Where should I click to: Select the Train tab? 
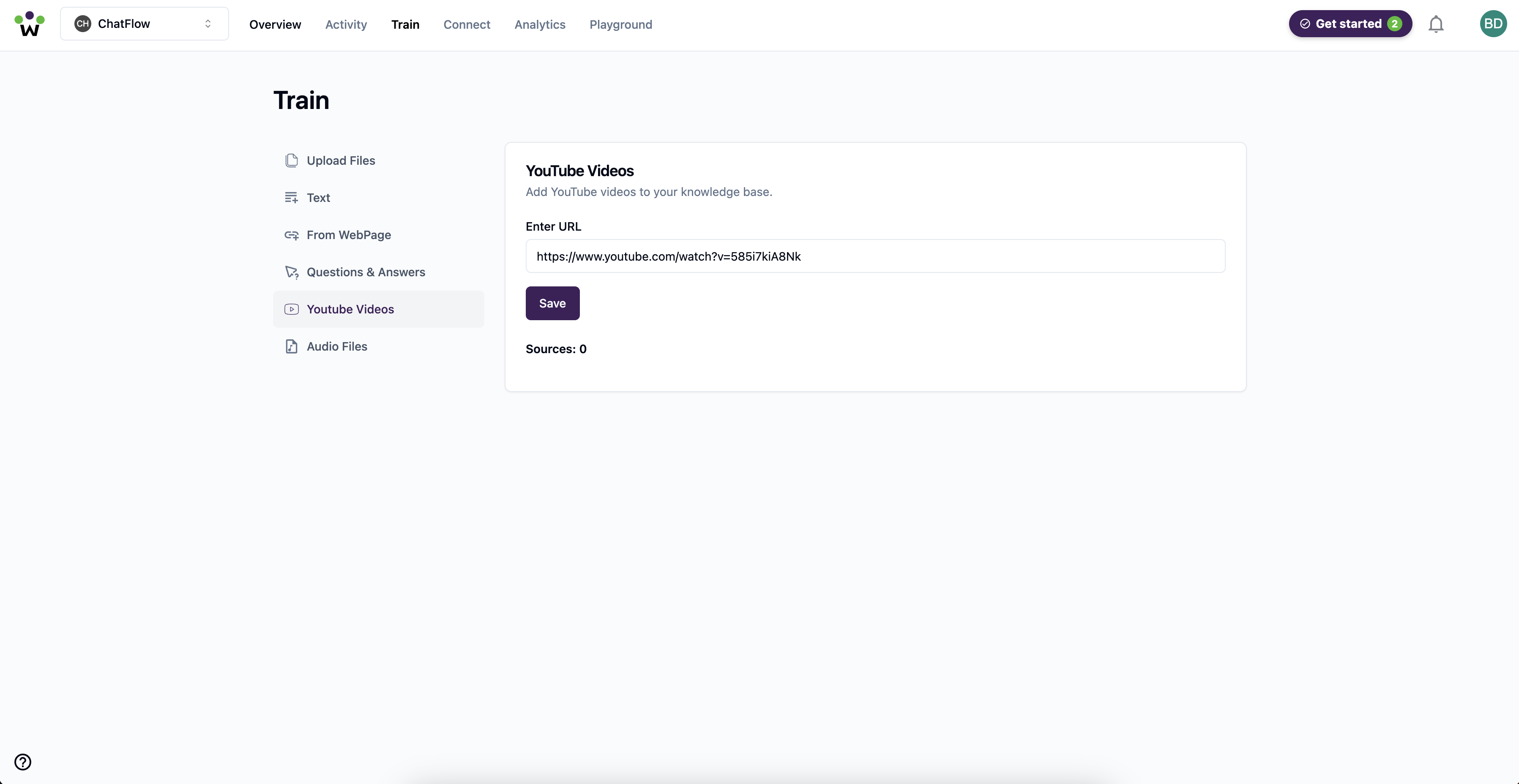405,24
